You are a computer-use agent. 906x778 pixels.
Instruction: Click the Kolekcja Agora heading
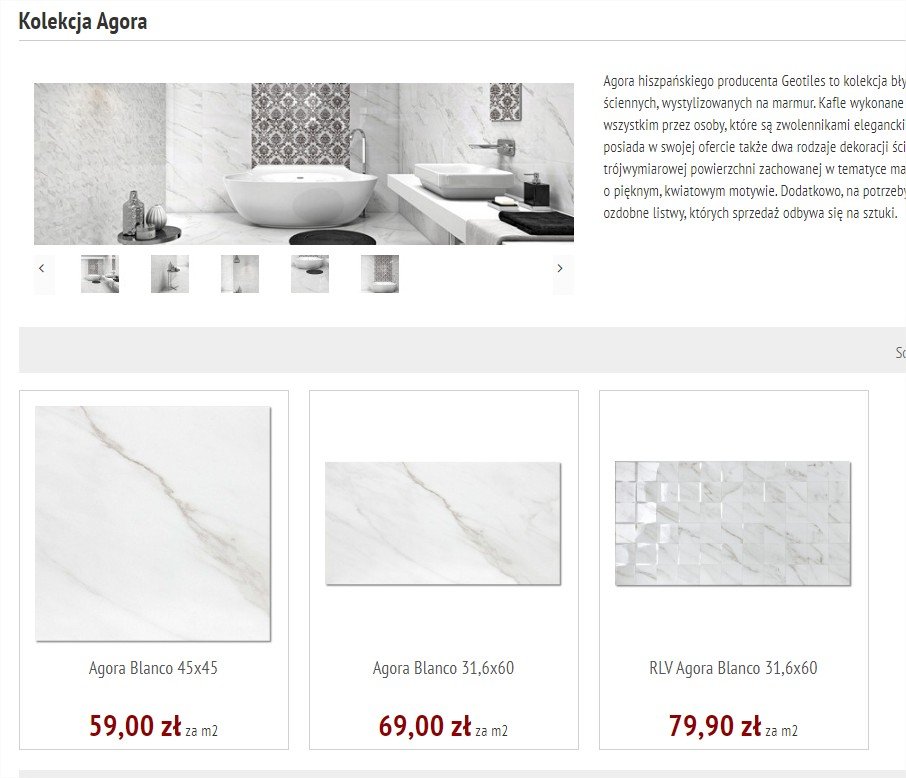pyautogui.click(x=83, y=22)
